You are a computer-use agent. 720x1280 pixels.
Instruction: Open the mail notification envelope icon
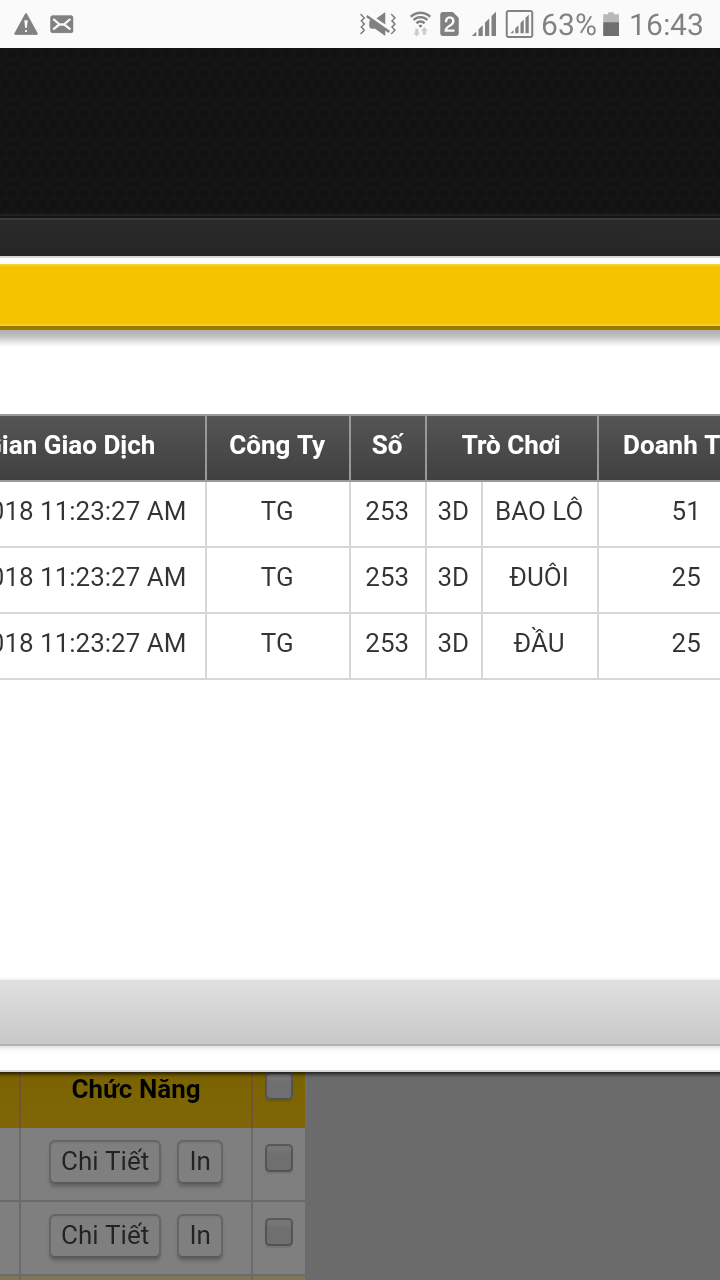pos(62,25)
